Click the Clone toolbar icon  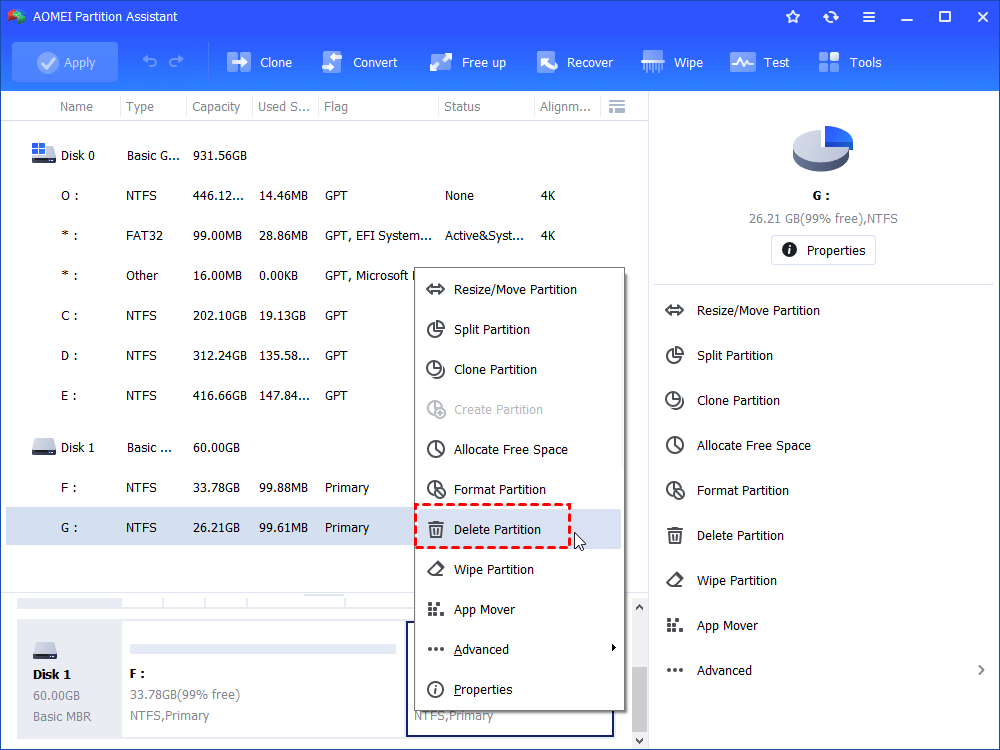click(x=240, y=62)
